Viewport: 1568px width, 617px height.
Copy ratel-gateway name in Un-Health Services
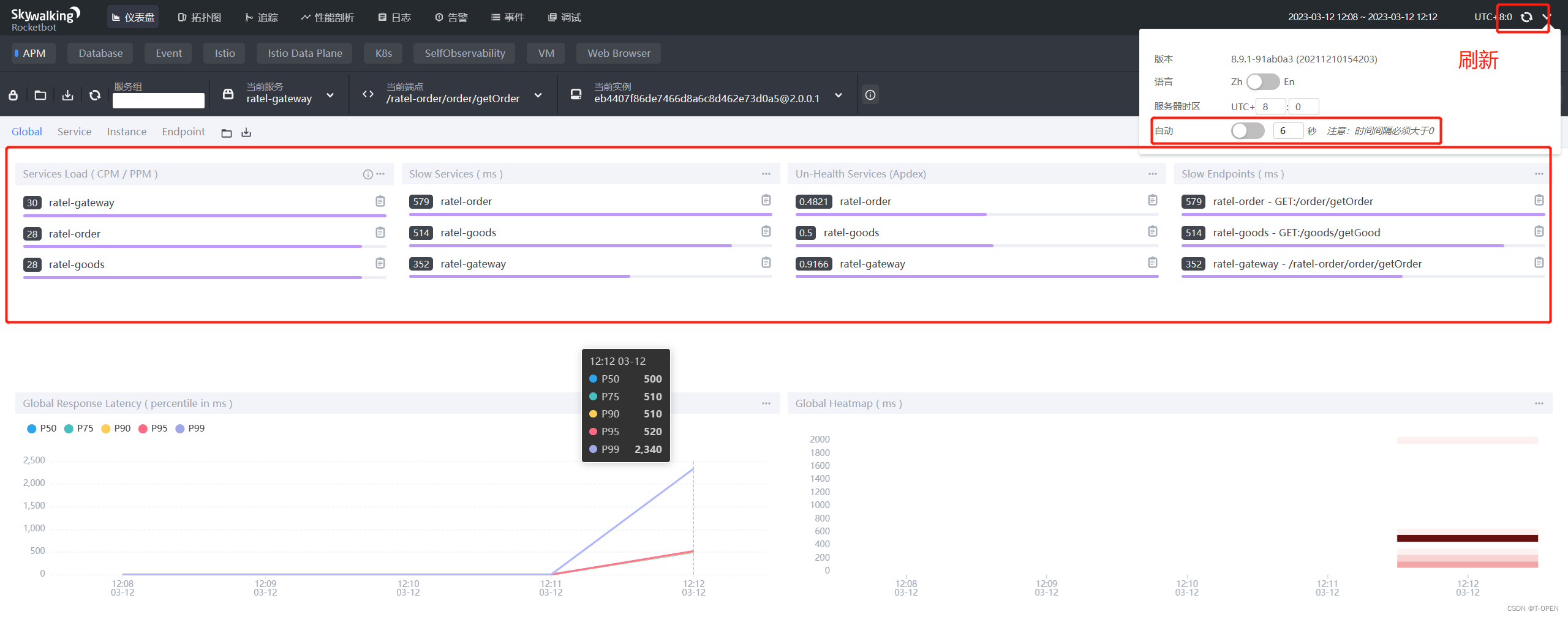(1153, 263)
